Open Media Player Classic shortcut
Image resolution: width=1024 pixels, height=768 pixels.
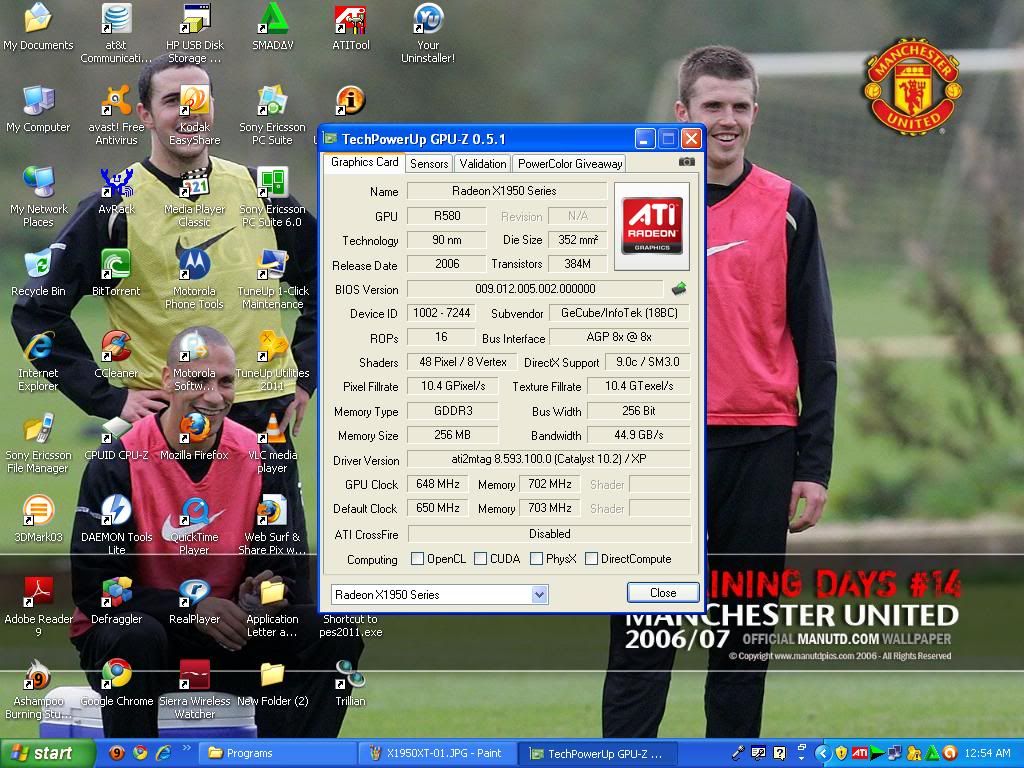[195, 197]
